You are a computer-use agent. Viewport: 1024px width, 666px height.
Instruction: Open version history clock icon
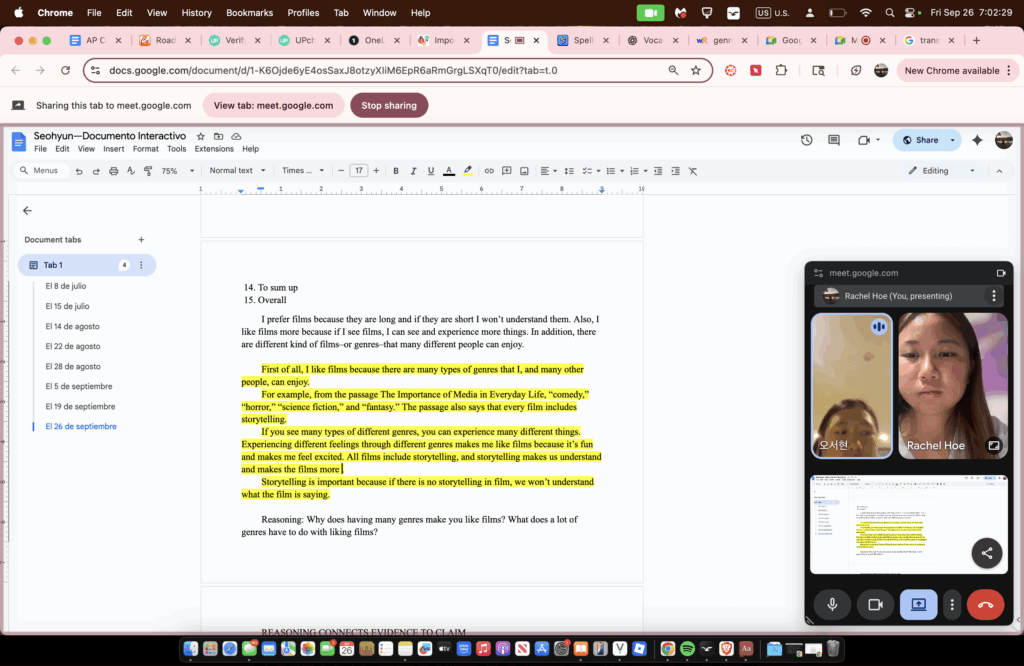point(807,140)
